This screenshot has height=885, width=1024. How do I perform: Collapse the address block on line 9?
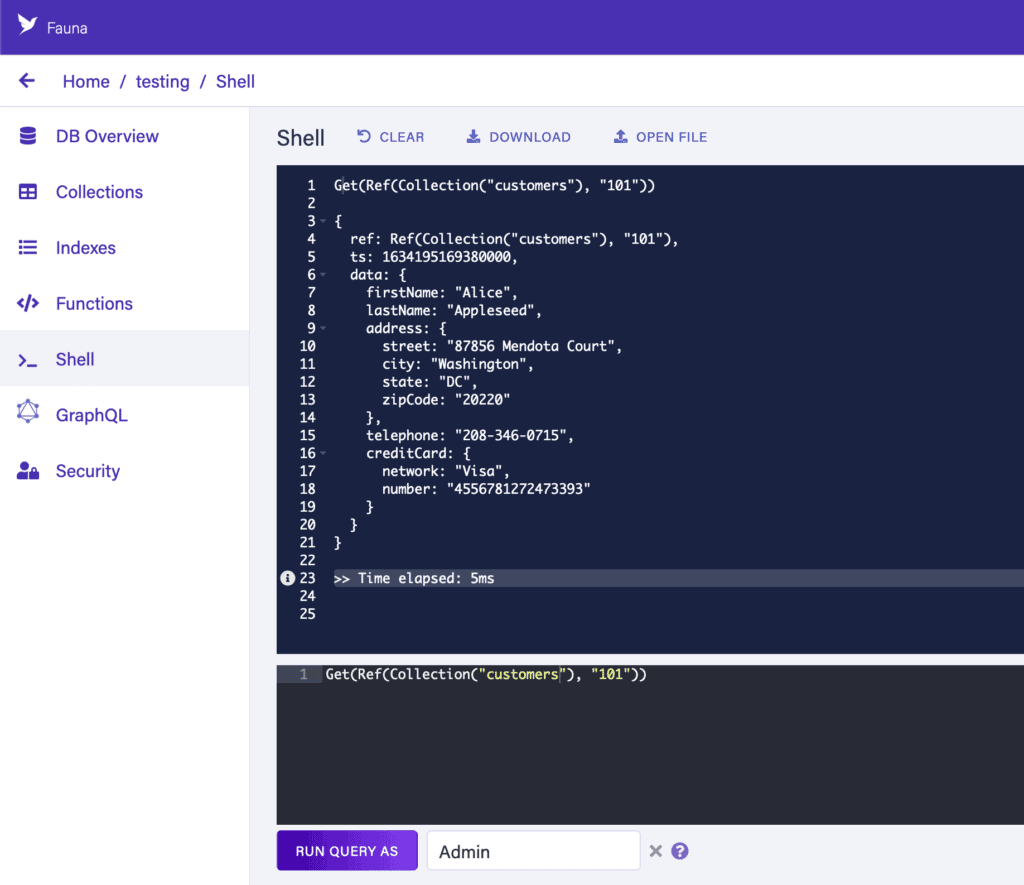(323, 329)
